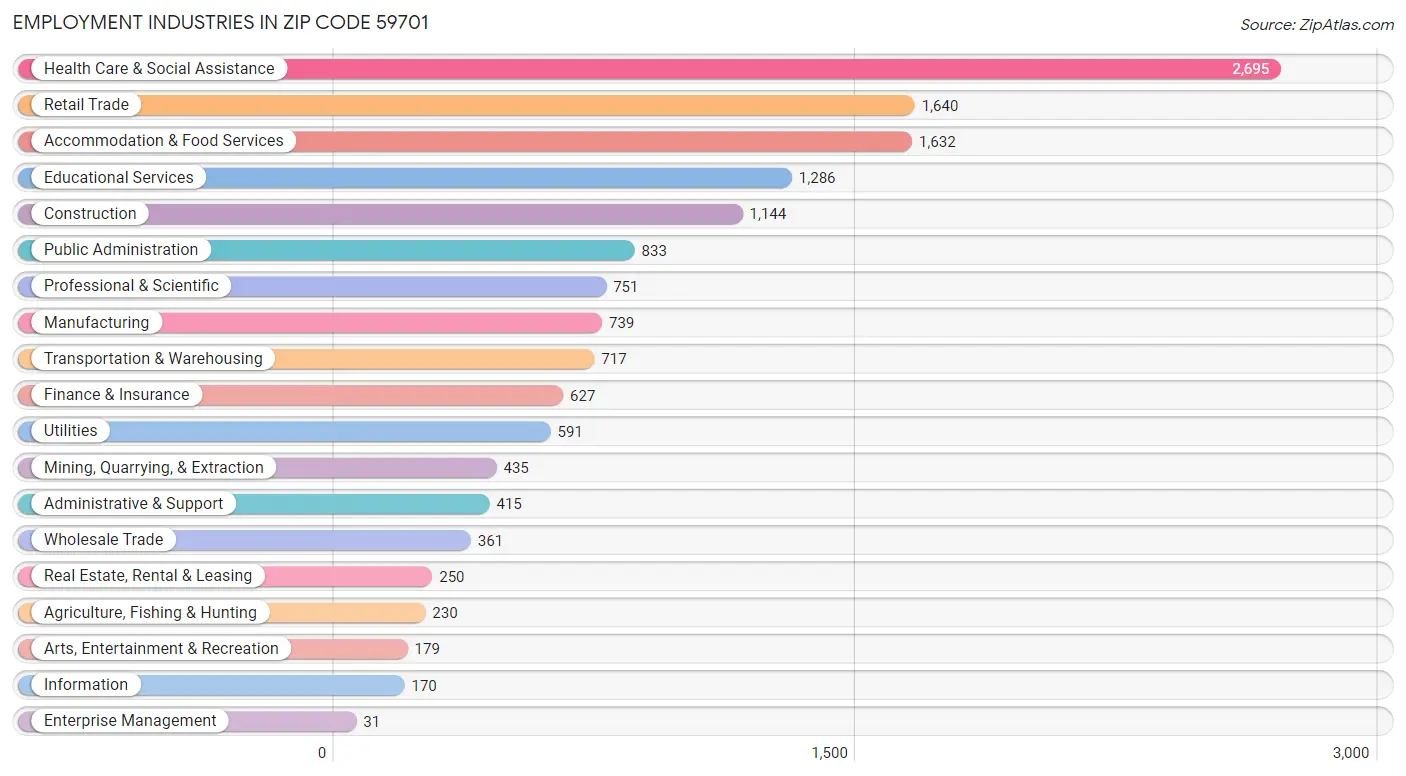Click the 739 Manufacturing value
Viewport: 1406px width, 776px height.
tap(622, 323)
